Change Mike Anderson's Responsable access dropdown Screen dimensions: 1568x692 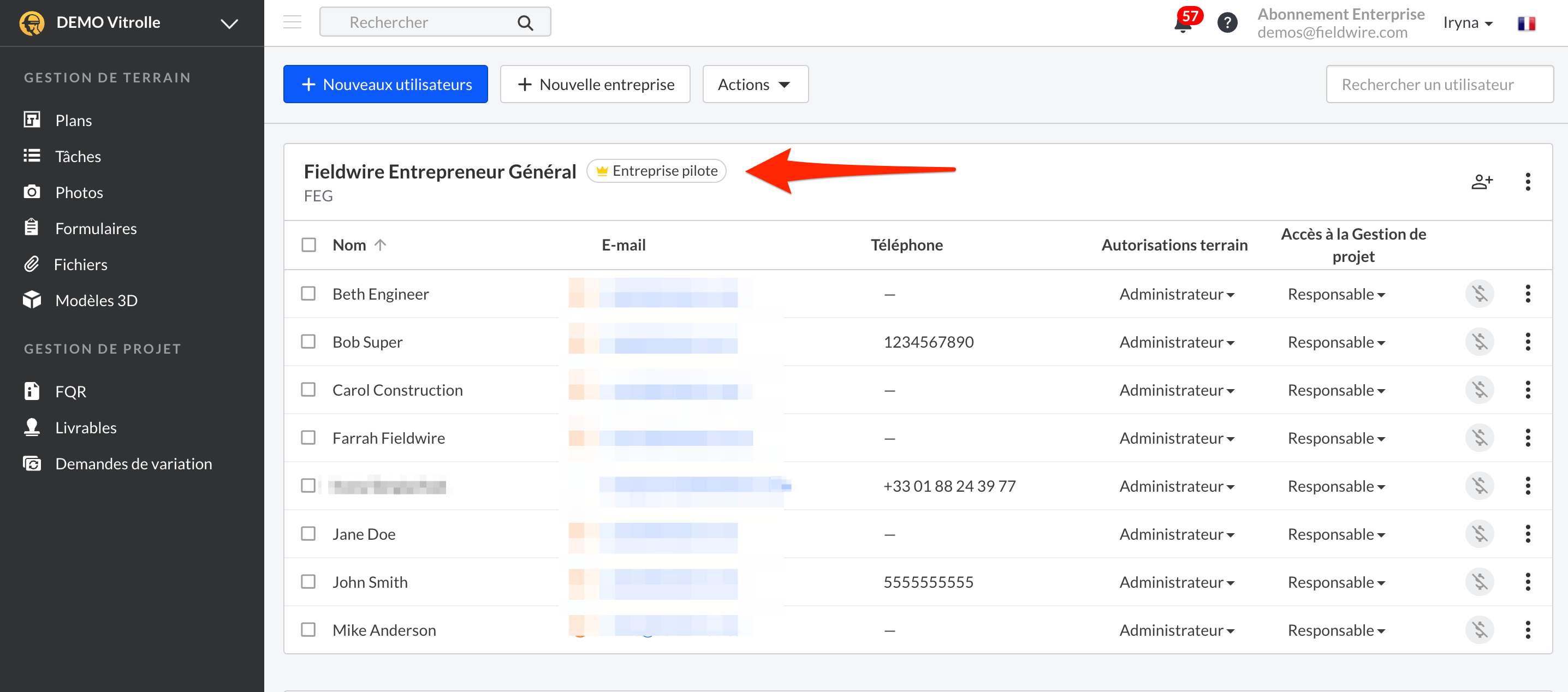[1336, 631]
